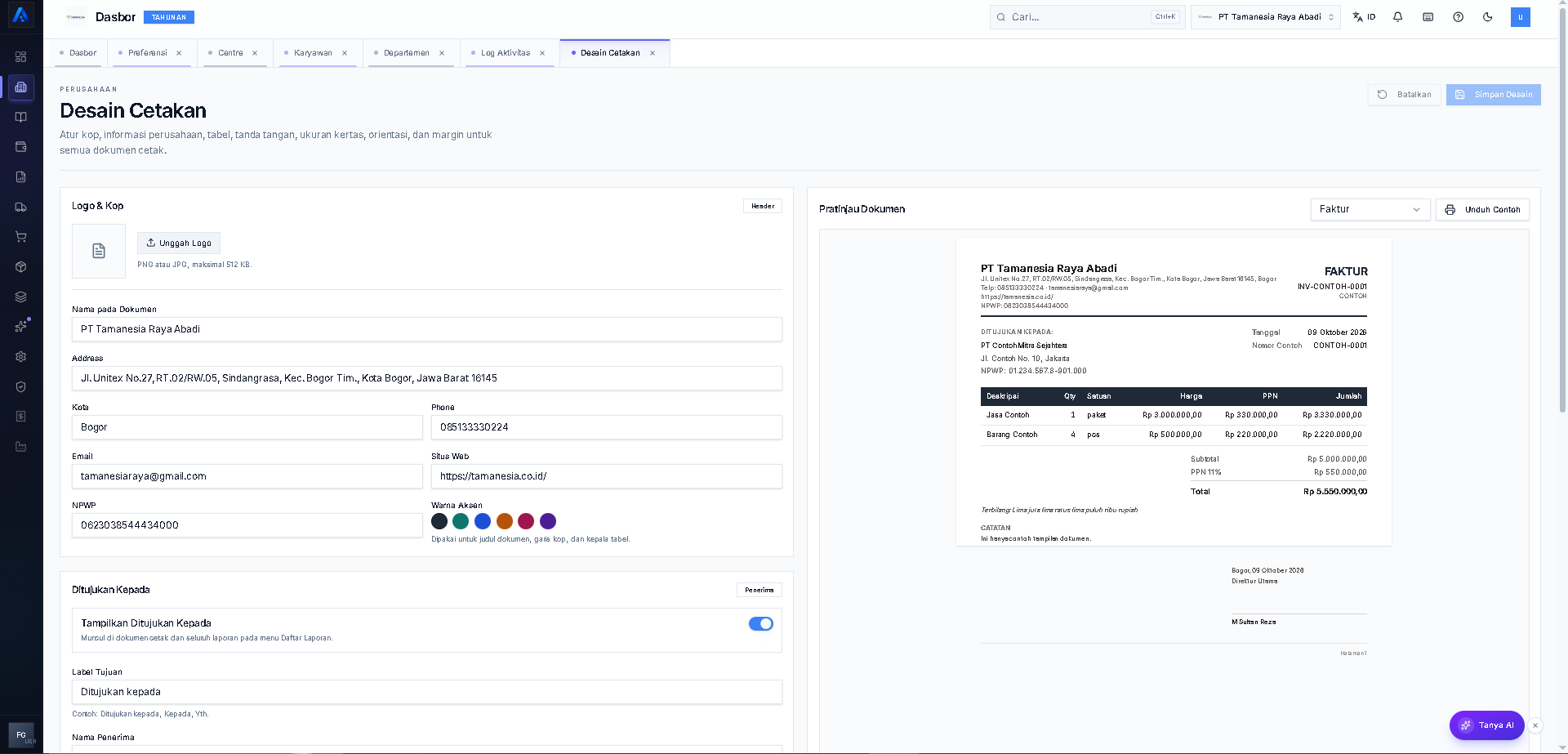Viewport: 1568px width, 754px height.
Task: Open PT Tamanesia Raya Abadi company selector
Action: 1265,17
